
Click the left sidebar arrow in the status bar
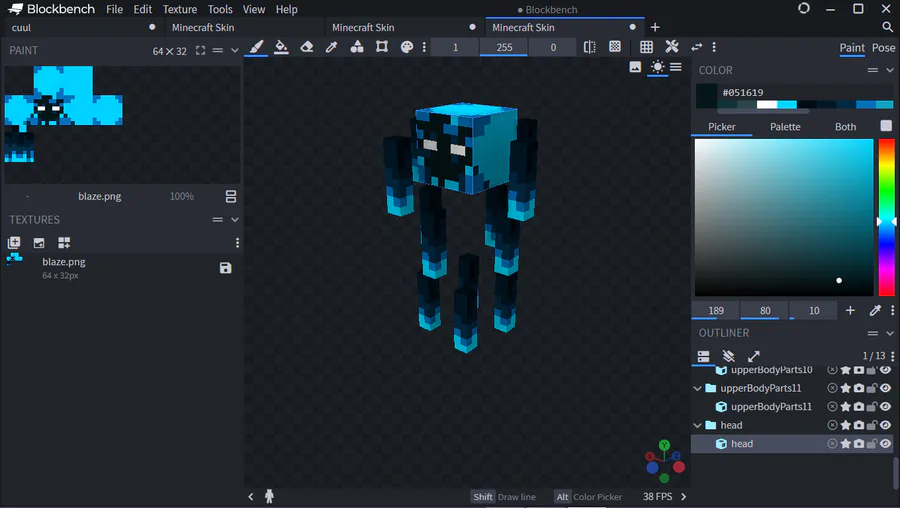(x=251, y=497)
